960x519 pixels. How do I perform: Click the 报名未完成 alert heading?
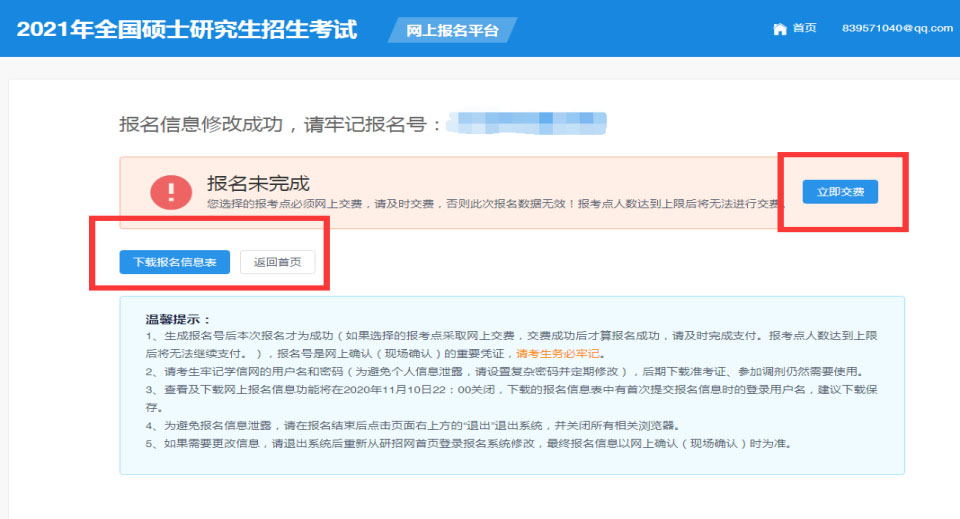(258, 183)
